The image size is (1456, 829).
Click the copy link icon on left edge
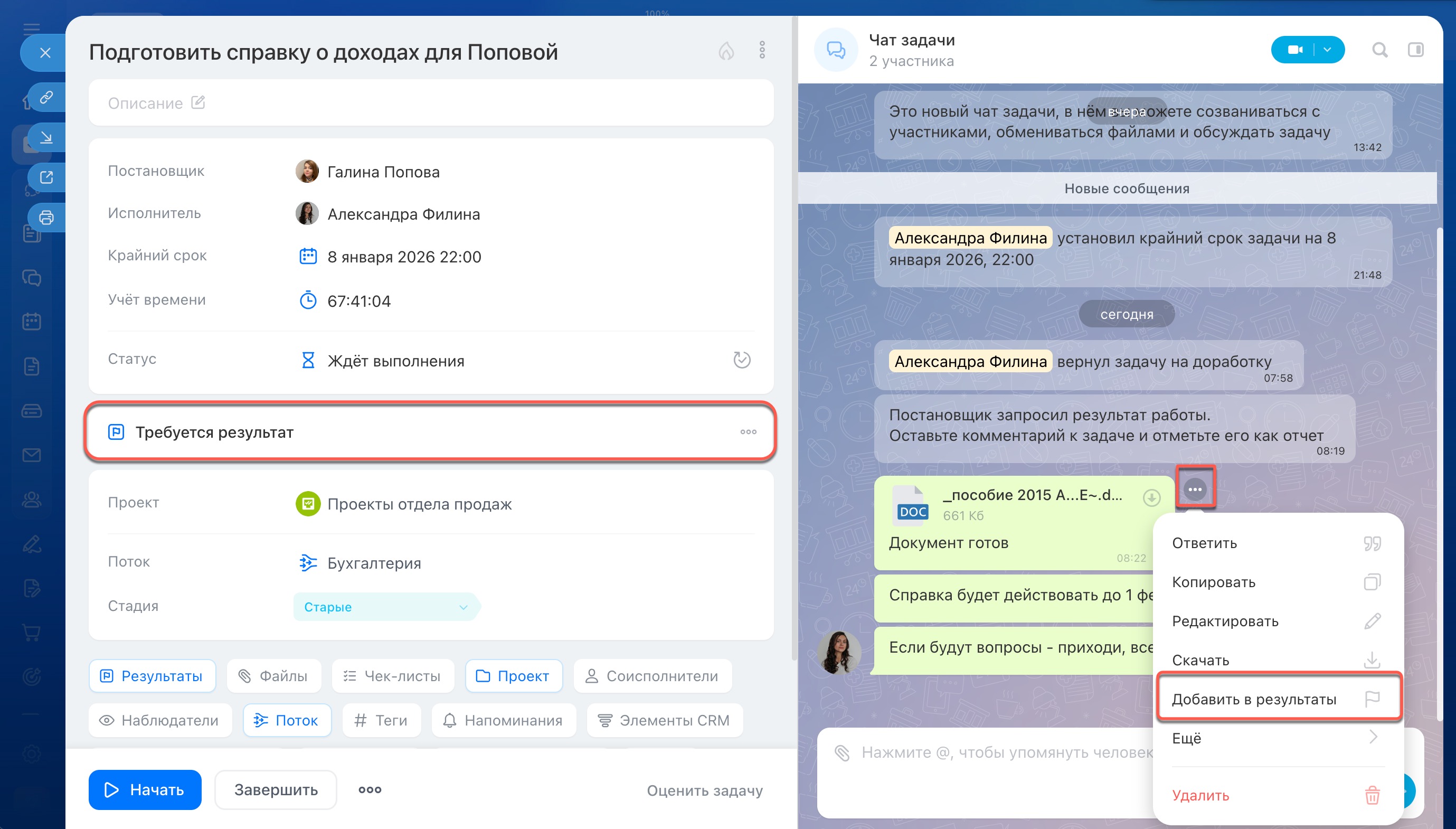46,97
